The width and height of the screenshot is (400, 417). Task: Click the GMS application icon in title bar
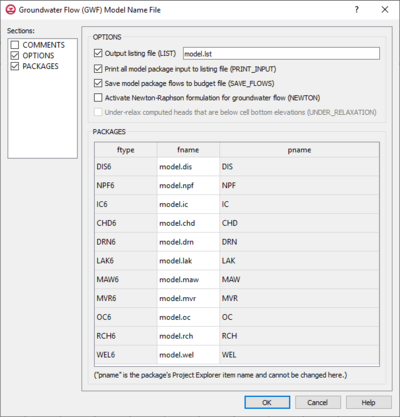pyautogui.click(x=11, y=10)
